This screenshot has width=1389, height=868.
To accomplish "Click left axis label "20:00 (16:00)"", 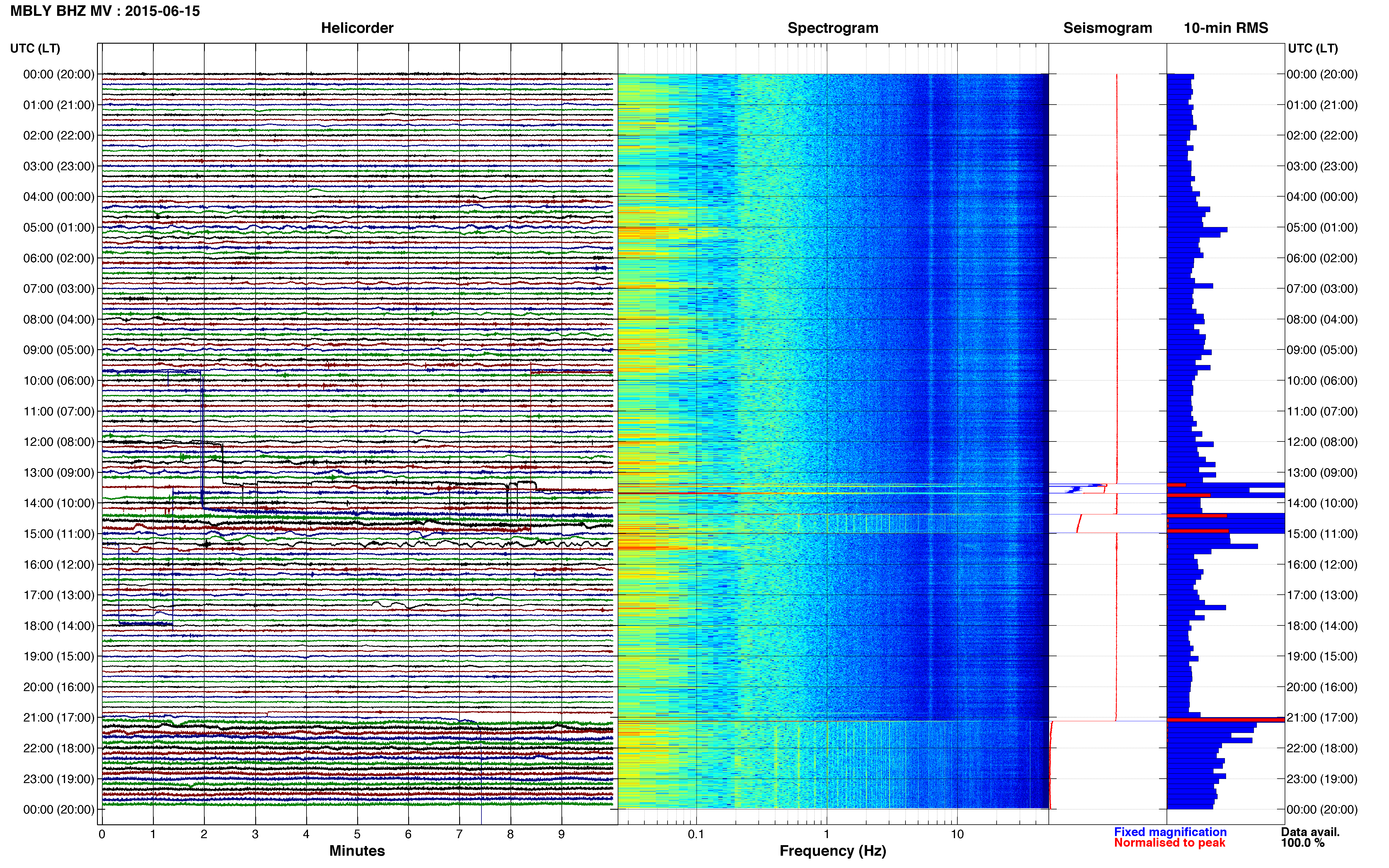I will click(x=59, y=687).
